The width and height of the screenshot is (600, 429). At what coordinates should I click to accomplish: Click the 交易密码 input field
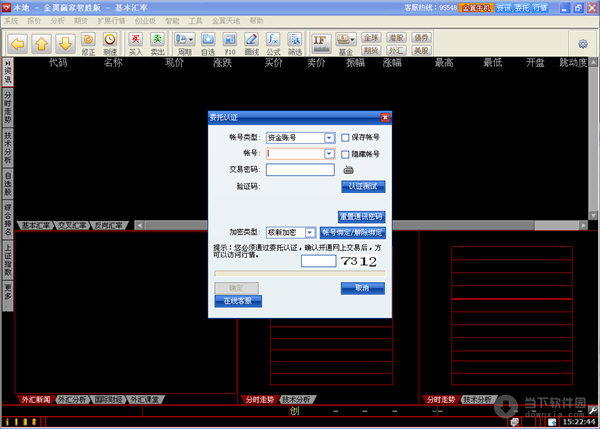[300, 170]
